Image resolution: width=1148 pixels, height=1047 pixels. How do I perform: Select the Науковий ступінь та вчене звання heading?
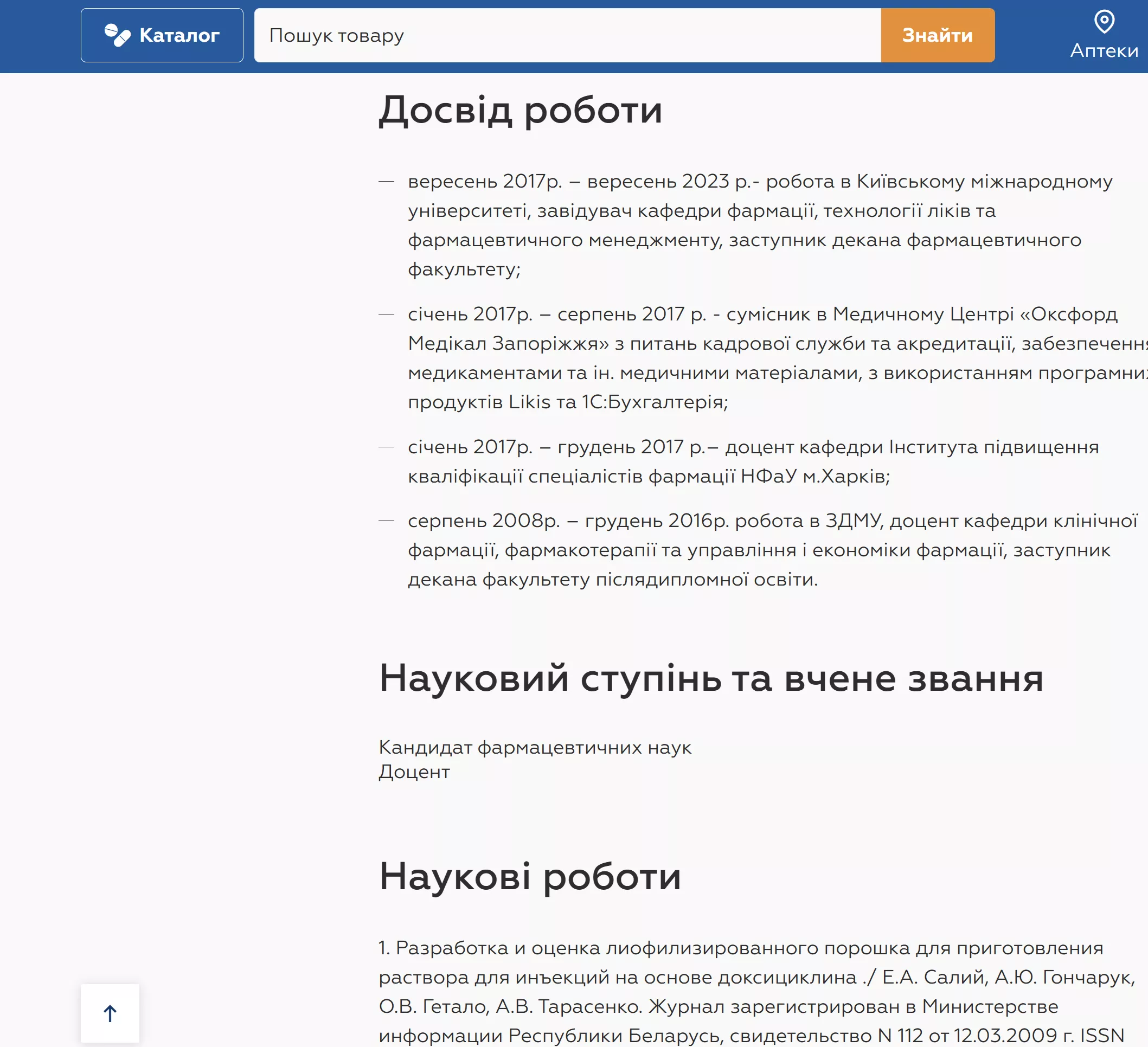(711, 679)
